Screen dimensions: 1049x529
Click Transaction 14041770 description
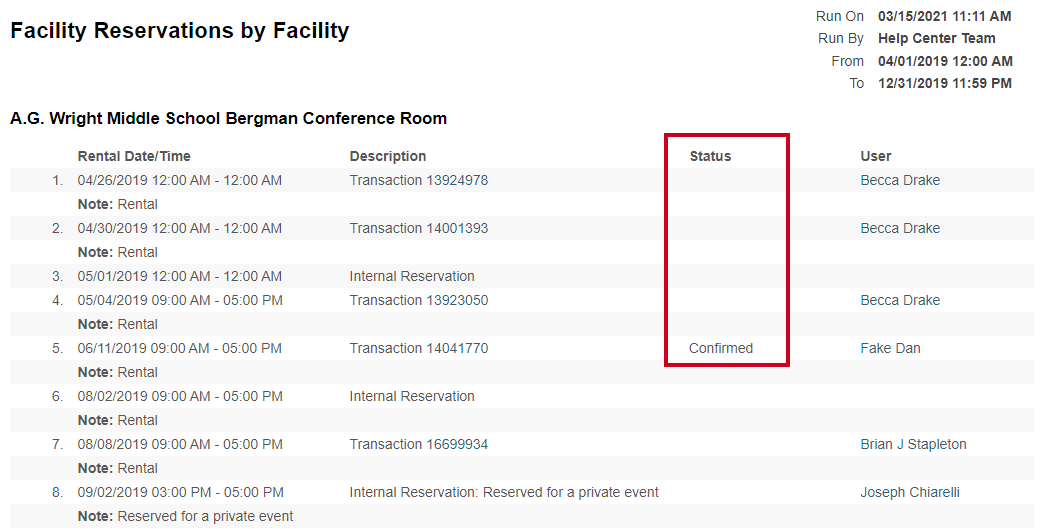(419, 348)
